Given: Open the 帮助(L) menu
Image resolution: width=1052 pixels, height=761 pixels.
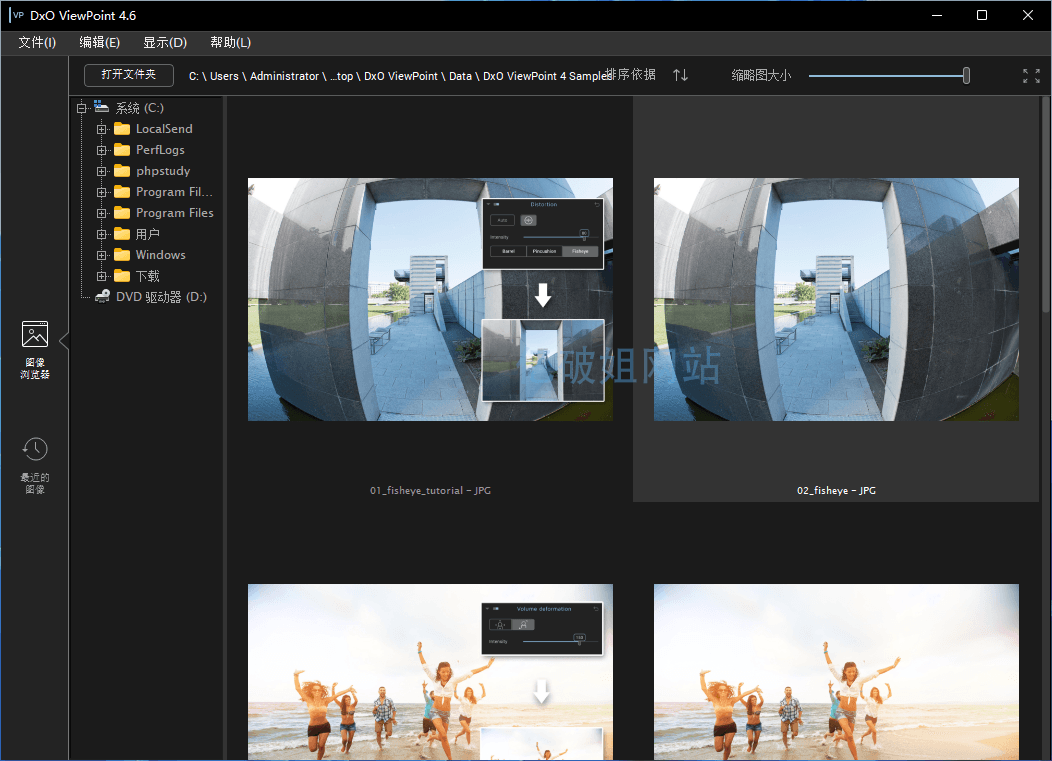Looking at the screenshot, I should point(230,42).
